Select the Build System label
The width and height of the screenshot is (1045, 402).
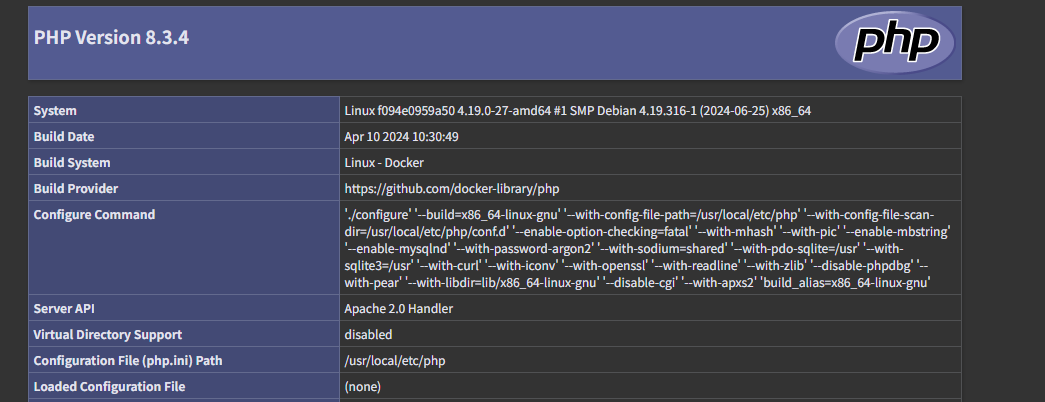(72, 162)
